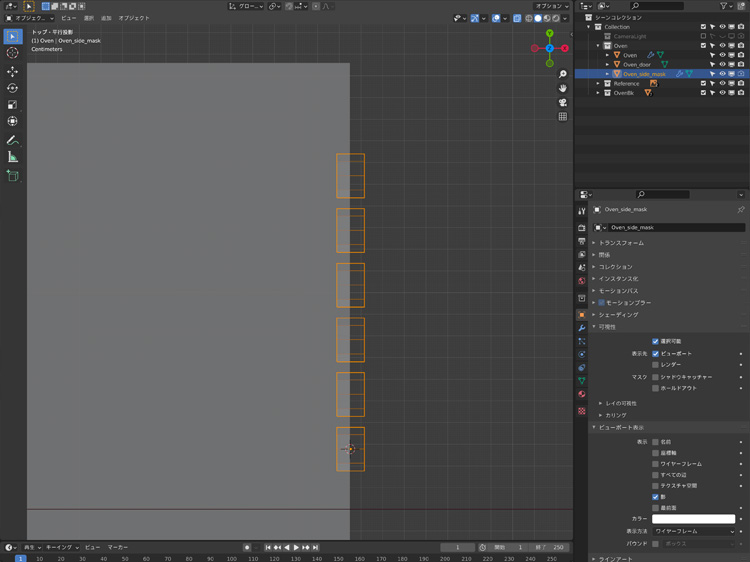The width and height of the screenshot is (750, 562).
Task: Click the オプション button at top right
Action: click(x=551, y=6)
